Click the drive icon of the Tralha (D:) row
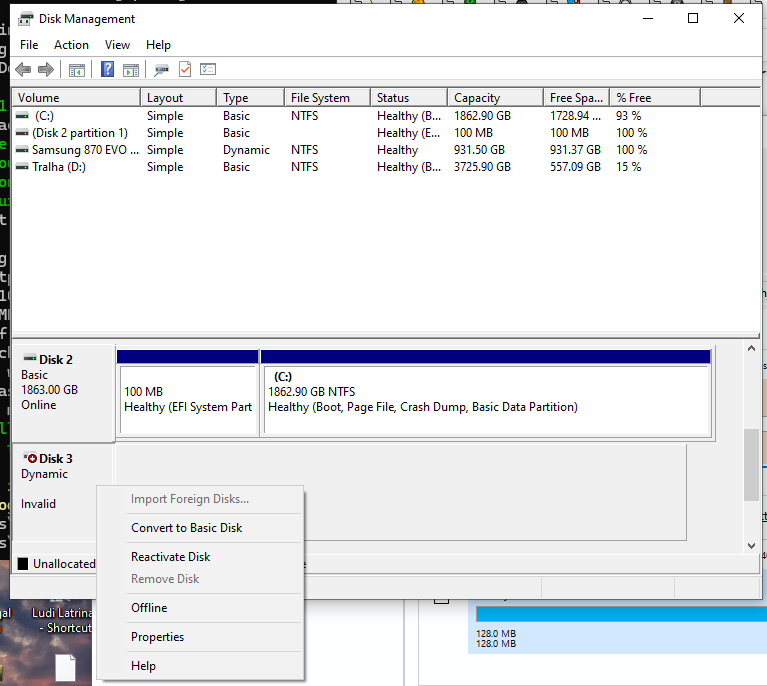767x686 pixels. 22,167
